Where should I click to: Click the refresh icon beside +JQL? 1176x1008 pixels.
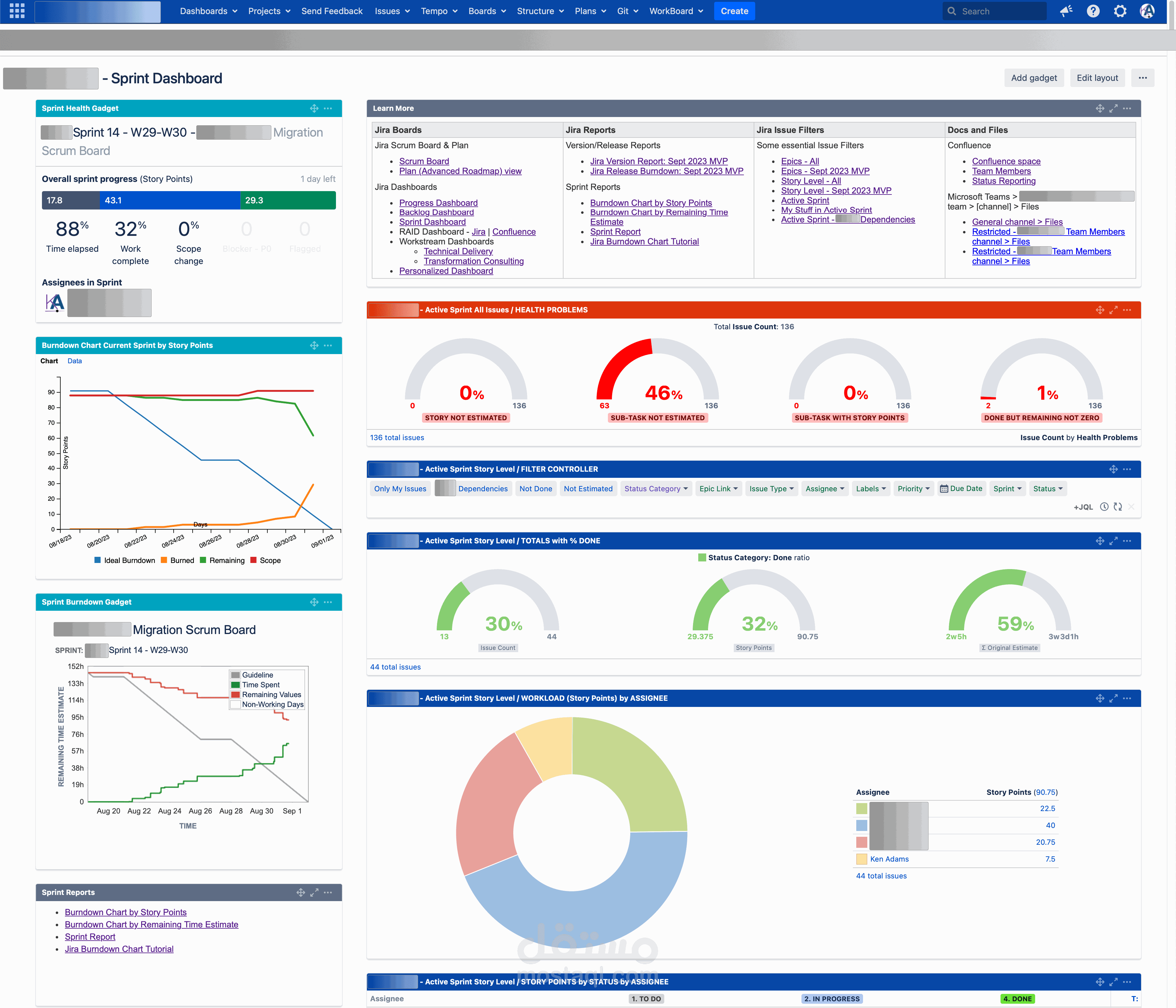[x=1118, y=507]
